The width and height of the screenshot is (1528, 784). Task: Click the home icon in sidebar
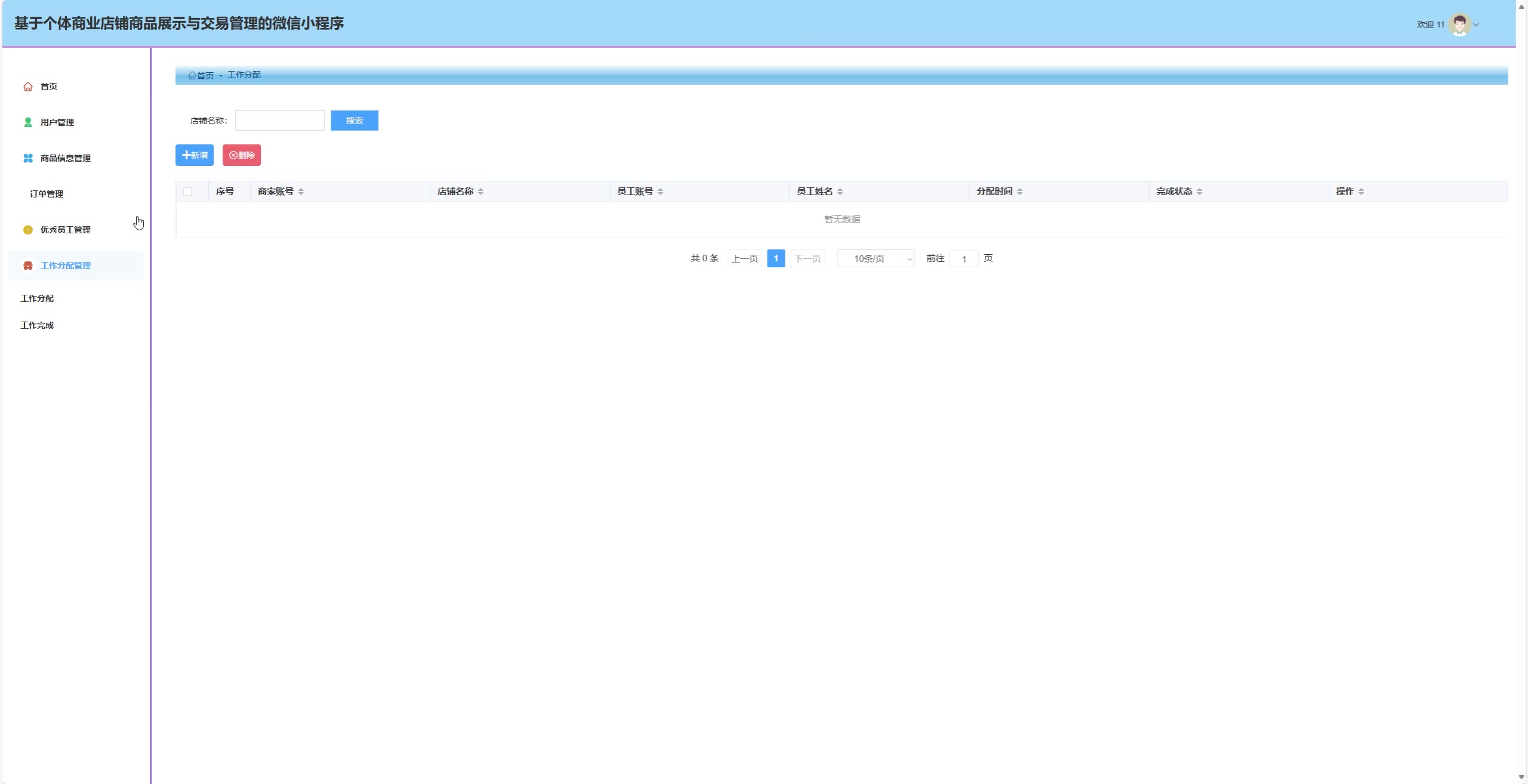28,87
